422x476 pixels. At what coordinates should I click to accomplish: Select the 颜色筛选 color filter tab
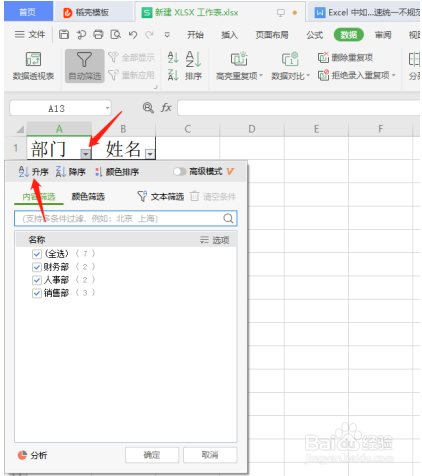88,197
